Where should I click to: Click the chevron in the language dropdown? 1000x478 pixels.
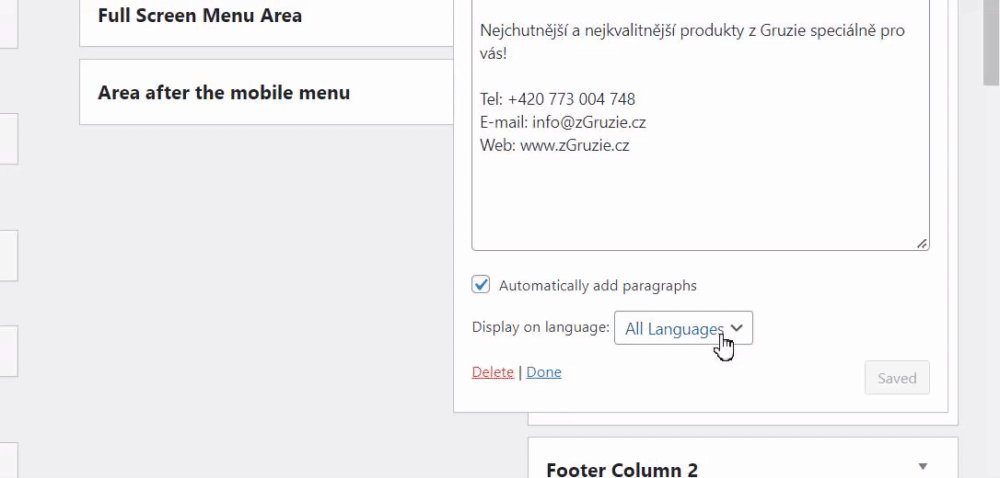pyautogui.click(x=737, y=328)
